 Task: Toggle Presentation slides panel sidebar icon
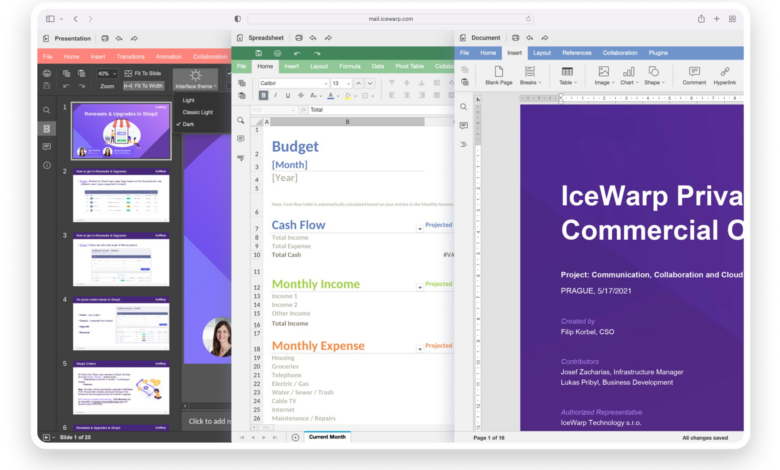point(47,129)
